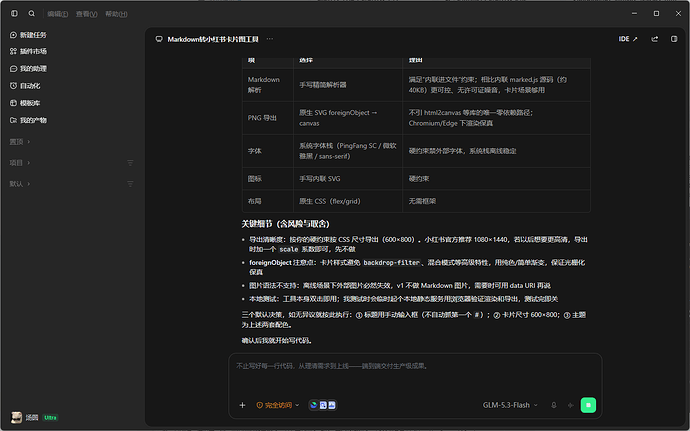The height and width of the screenshot is (431, 690).
Task: Click the bold 'foreignObject' text
Action: (x=270, y=263)
